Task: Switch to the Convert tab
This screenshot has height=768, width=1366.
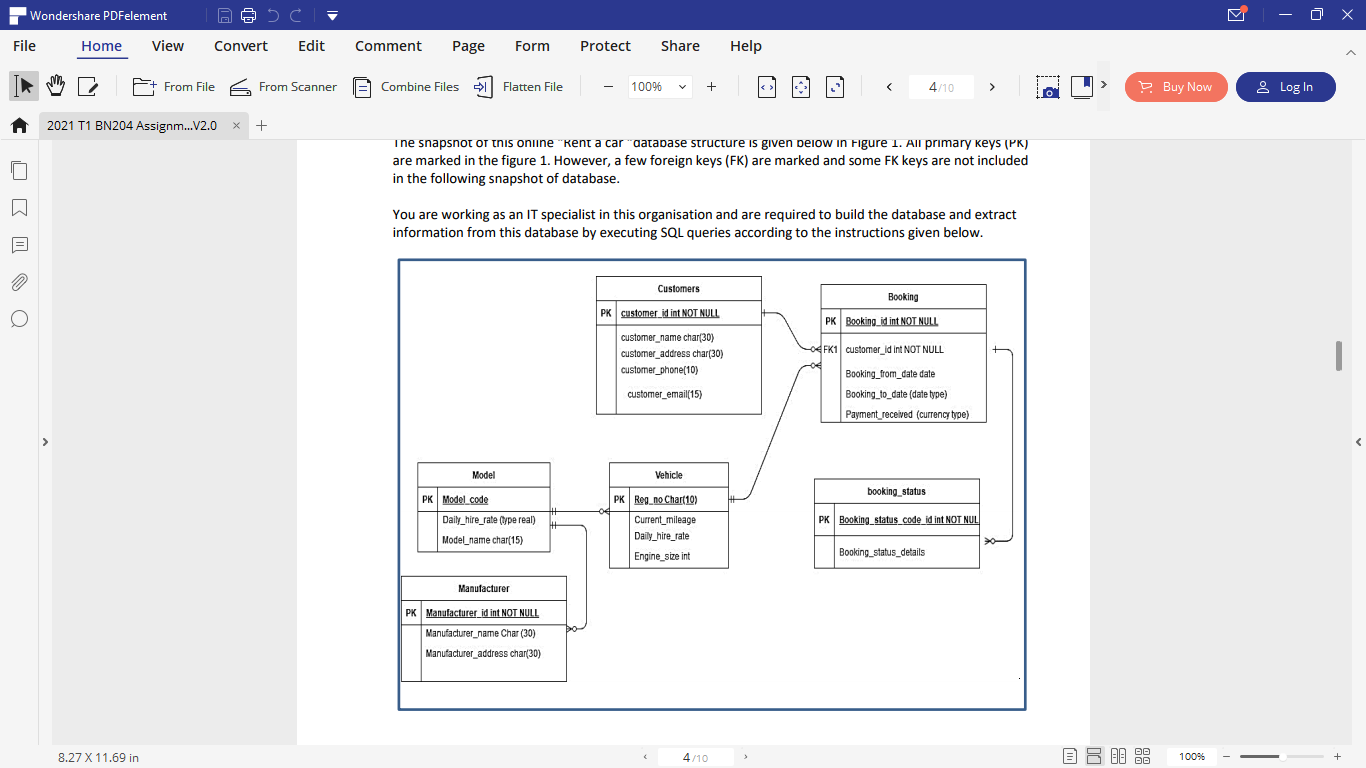Action: 241,46
